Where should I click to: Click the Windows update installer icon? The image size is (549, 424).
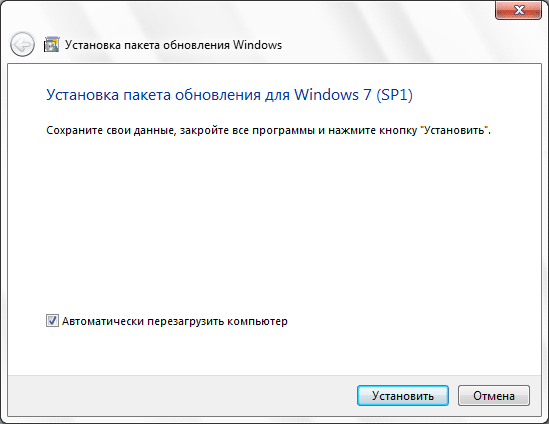click(51, 45)
